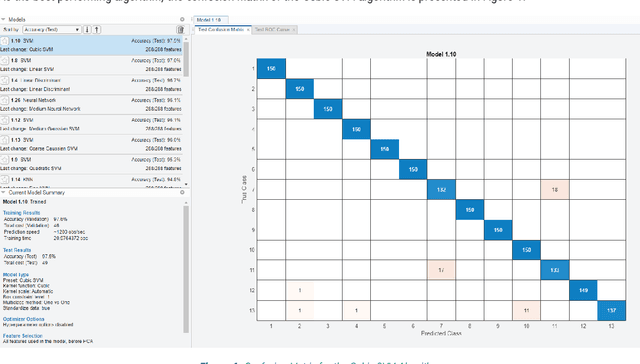Click pink cell true class 7 predicted 11
Viewport: 640px width, 364px height.
[555, 190]
